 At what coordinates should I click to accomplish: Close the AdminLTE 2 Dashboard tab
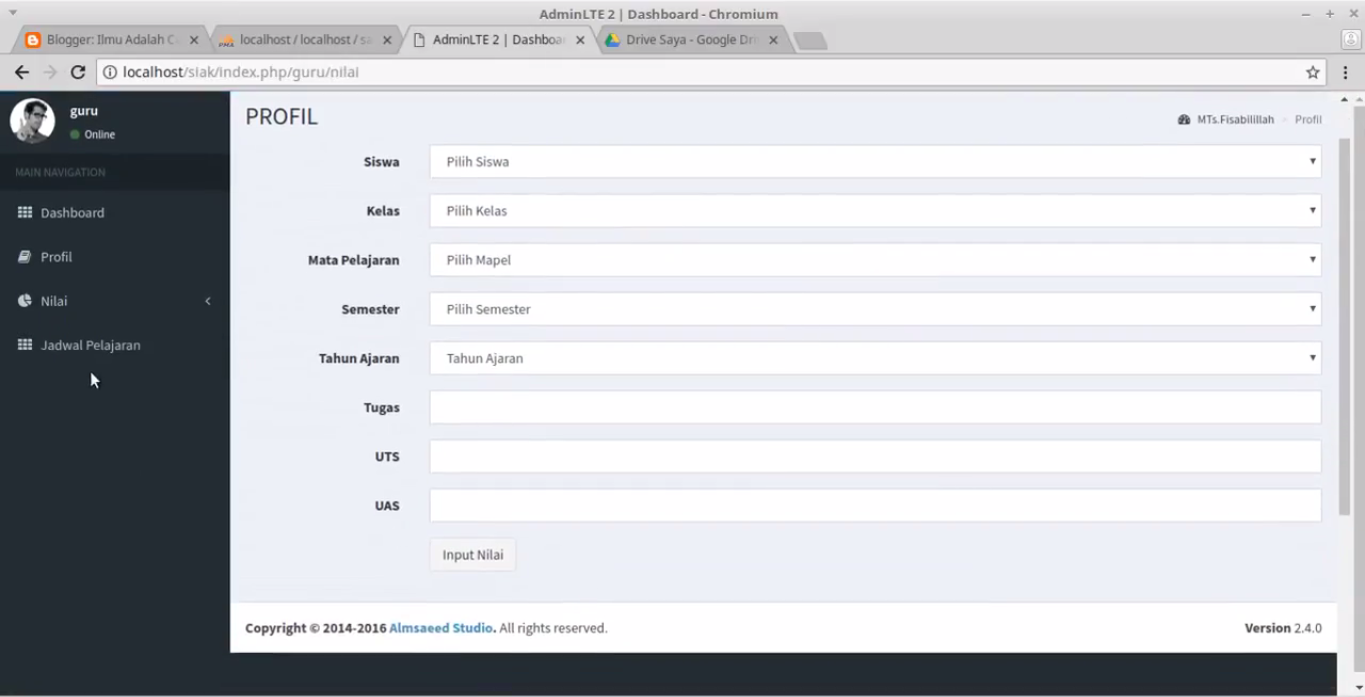point(580,40)
